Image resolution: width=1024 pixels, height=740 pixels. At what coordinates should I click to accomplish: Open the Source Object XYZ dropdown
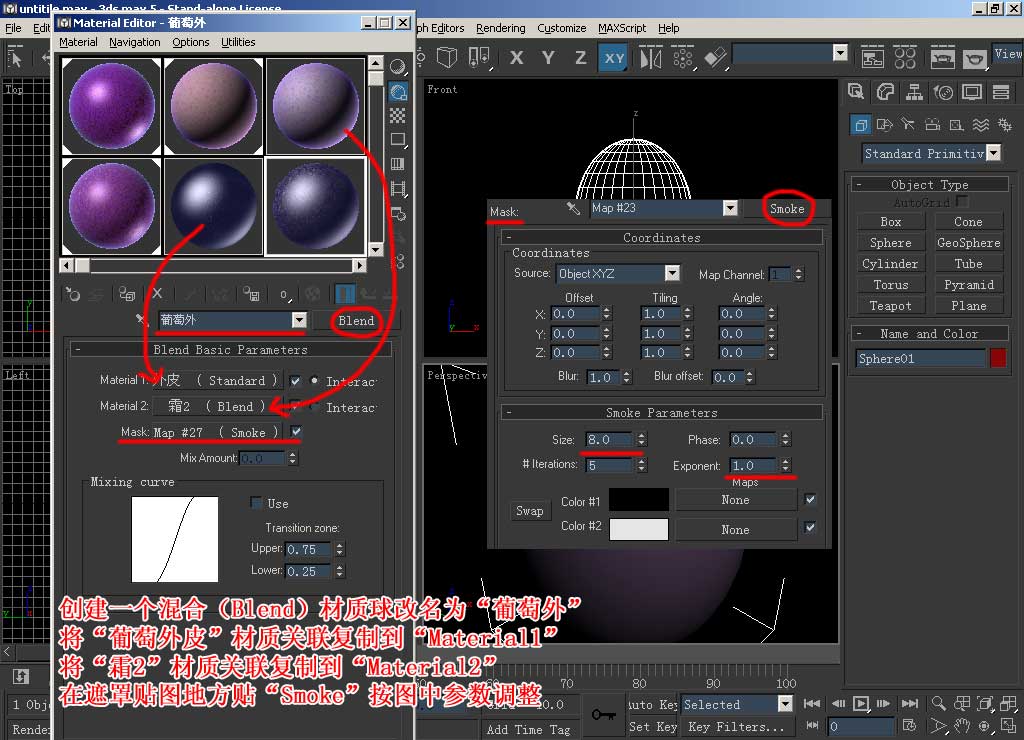(672, 273)
